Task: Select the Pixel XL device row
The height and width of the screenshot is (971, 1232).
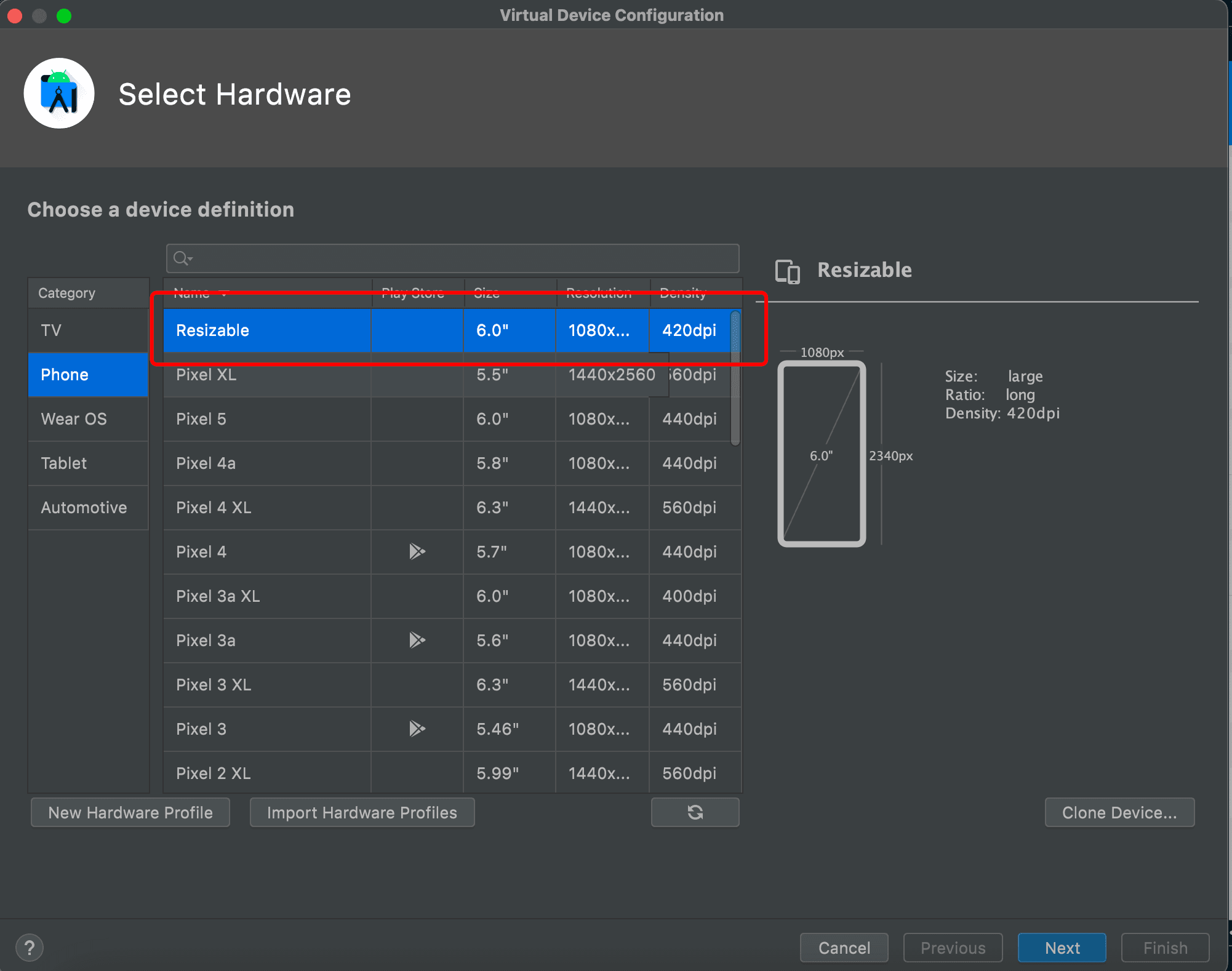Action: [x=452, y=375]
